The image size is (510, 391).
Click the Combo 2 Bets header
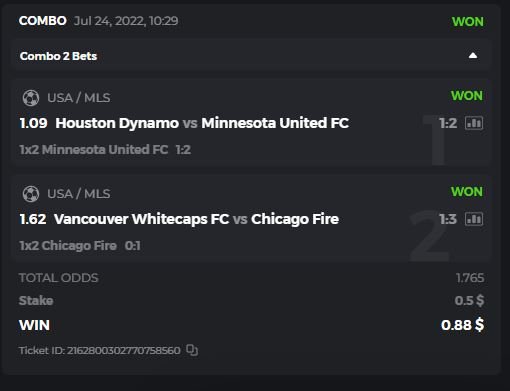58,56
